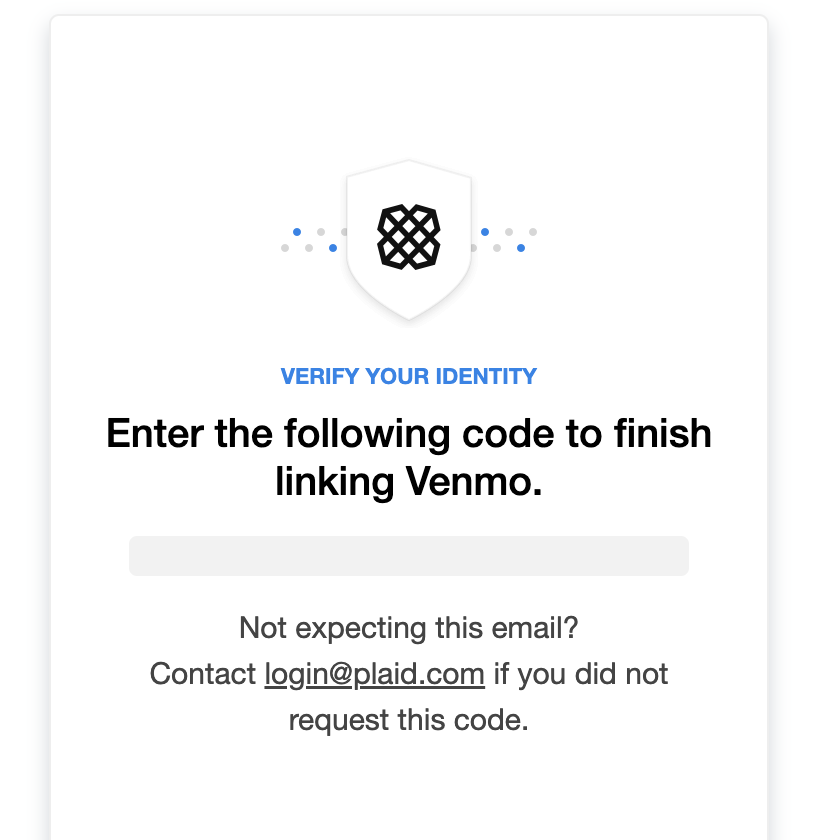Viewport: 830px width, 840px height.
Task: Click the blue VERIFY YOUR IDENTITY heading
Action: pos(409,376)
